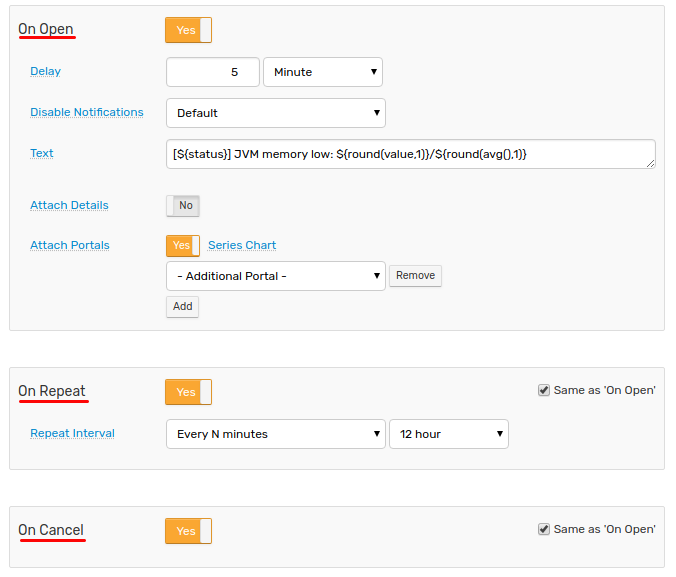676x577 pixels.
Task: Toggle the On Open Yes switch
Action: (188, 30)
